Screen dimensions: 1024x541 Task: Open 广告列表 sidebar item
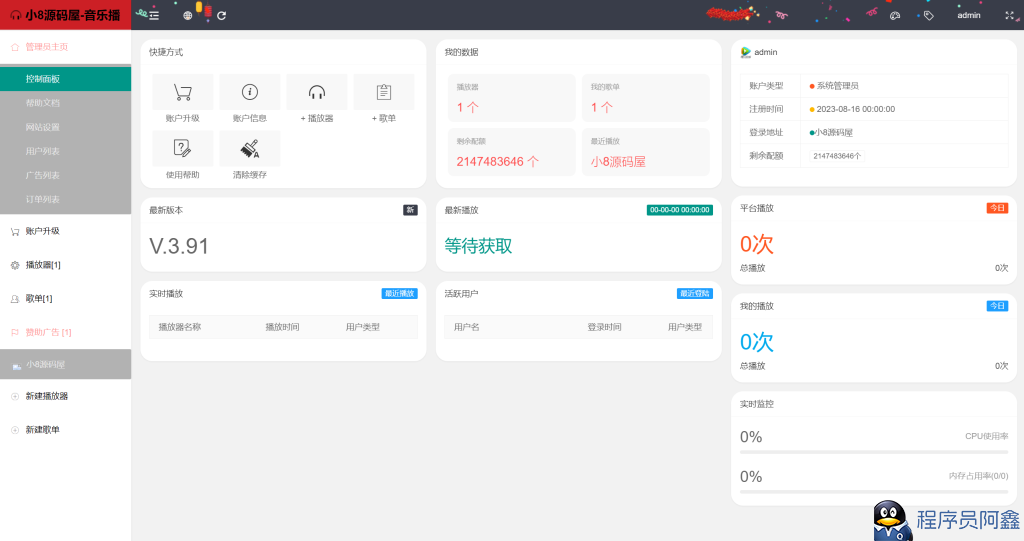point(65,175)
